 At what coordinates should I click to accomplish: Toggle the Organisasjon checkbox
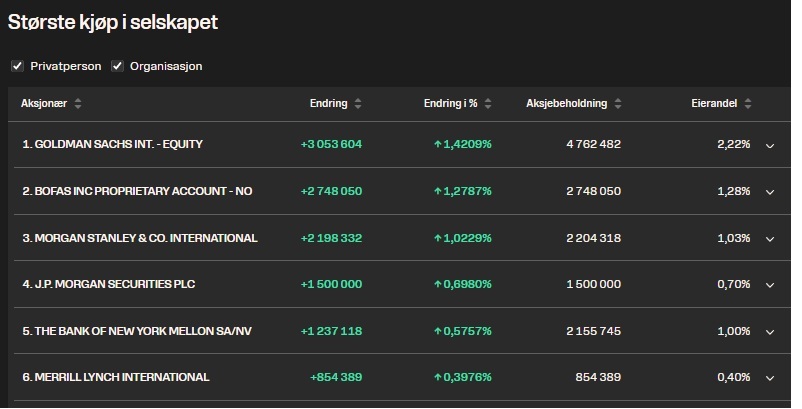(x=118, y=66)
